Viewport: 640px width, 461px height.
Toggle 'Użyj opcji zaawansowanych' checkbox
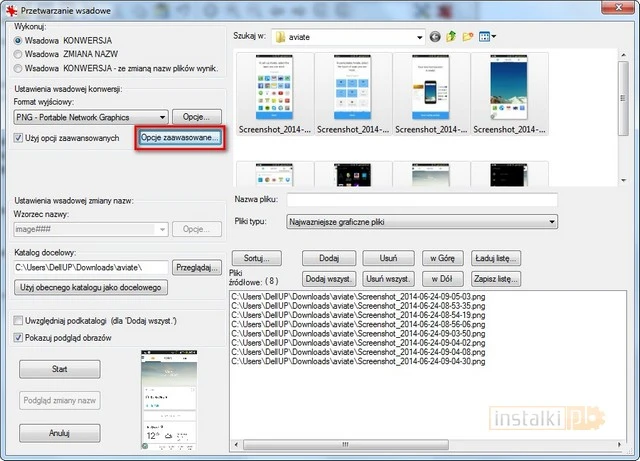click(20, 137)
